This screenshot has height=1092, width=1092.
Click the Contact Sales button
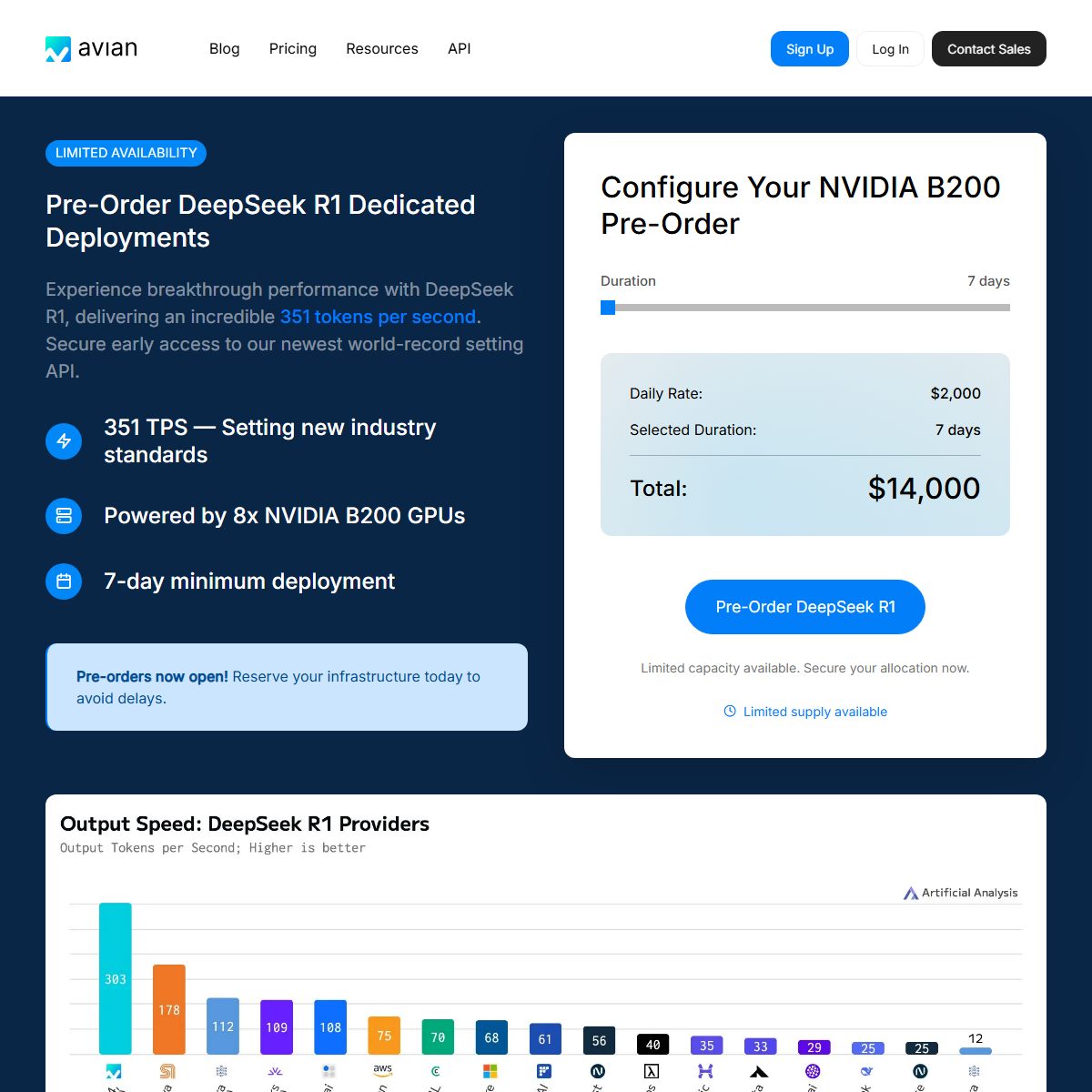[x=989, y=49]
